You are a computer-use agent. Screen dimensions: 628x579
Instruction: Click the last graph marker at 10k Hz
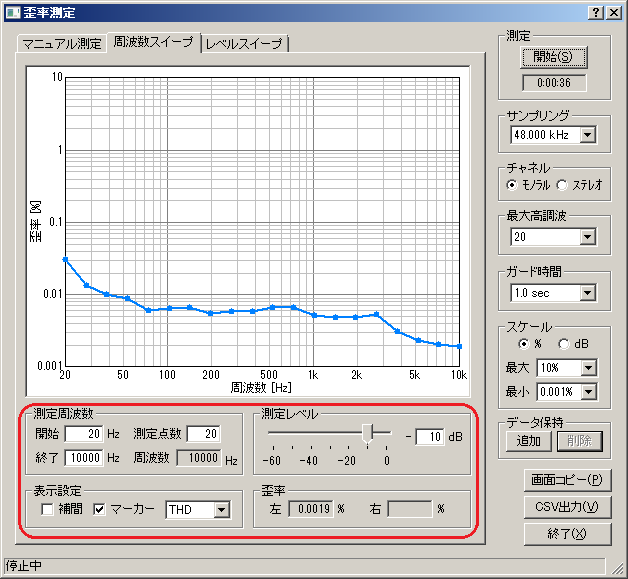[x=459, y=346]
